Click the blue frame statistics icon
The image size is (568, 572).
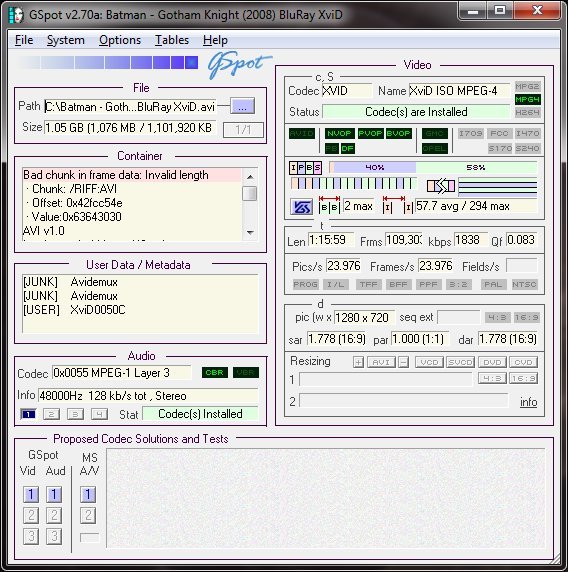tap(301, 207)
